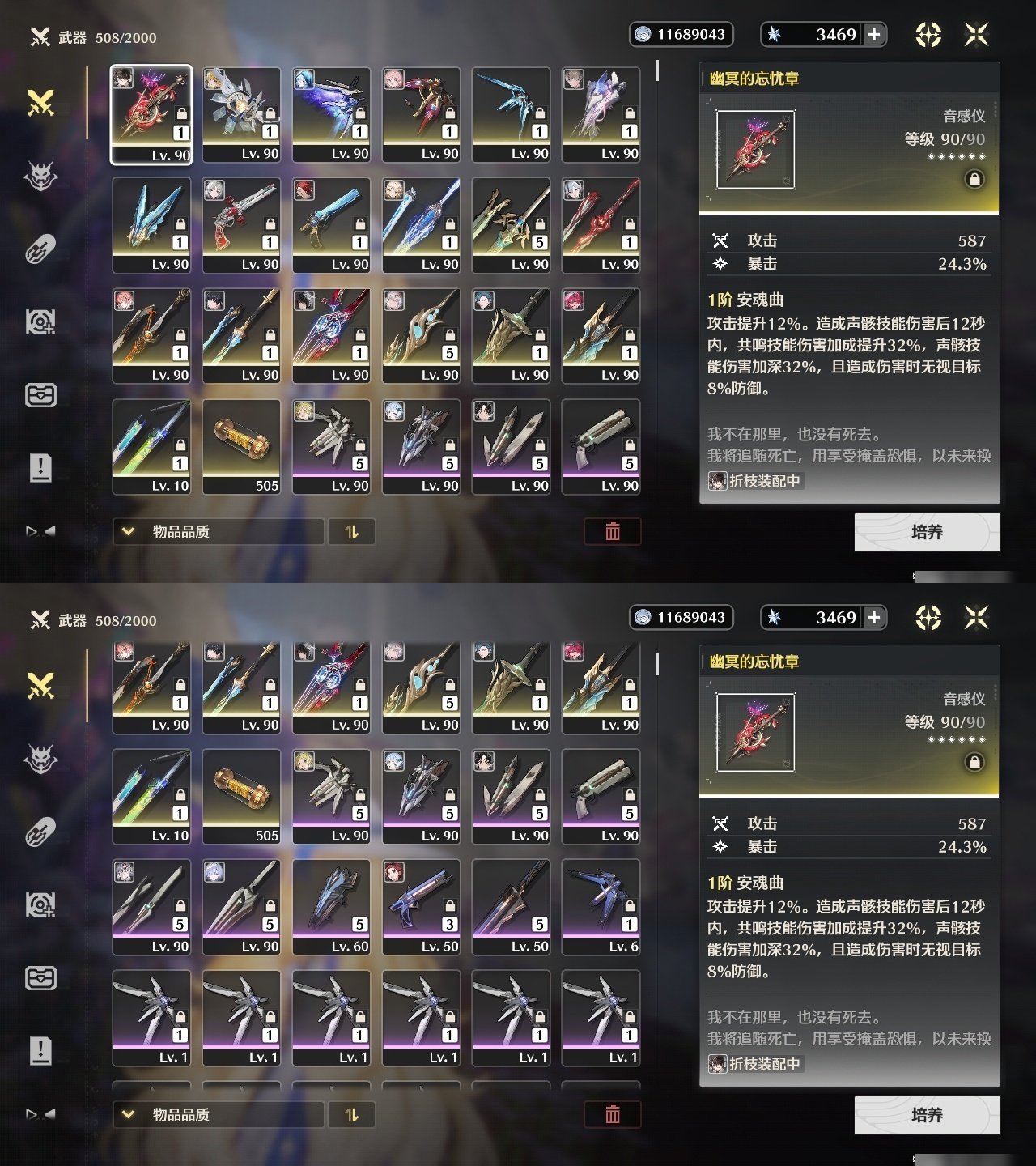Toggle the lock on 幽冥的忘忧章 in upper detail panel
Viewport: 1036px width, 1166px height.
point(974,179)
